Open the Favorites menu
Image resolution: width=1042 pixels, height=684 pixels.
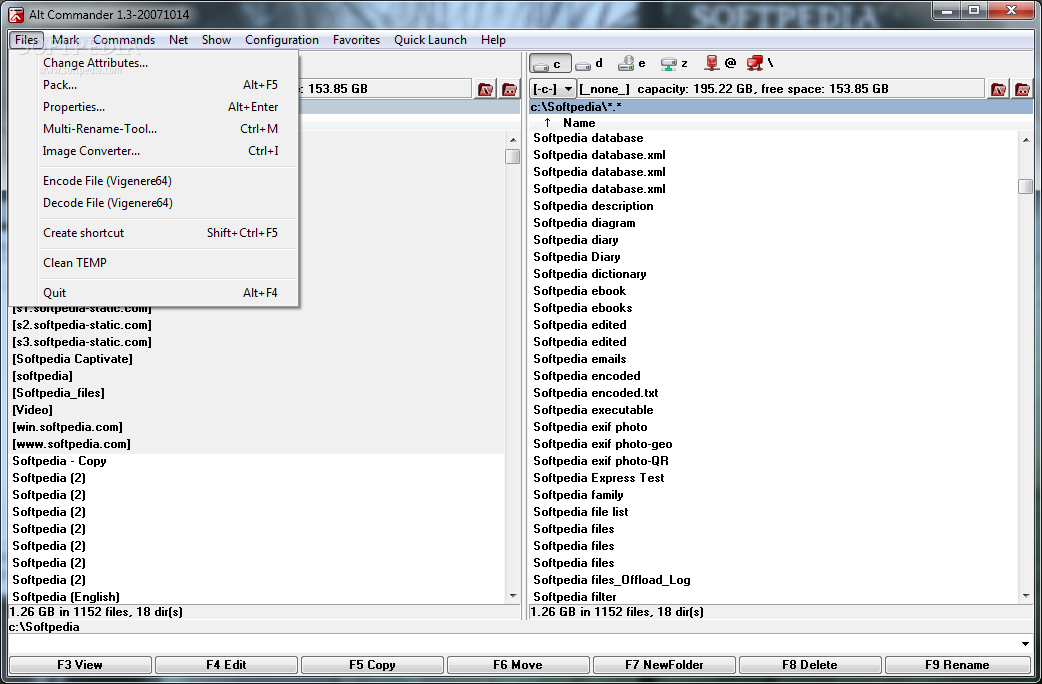point(356,40)
